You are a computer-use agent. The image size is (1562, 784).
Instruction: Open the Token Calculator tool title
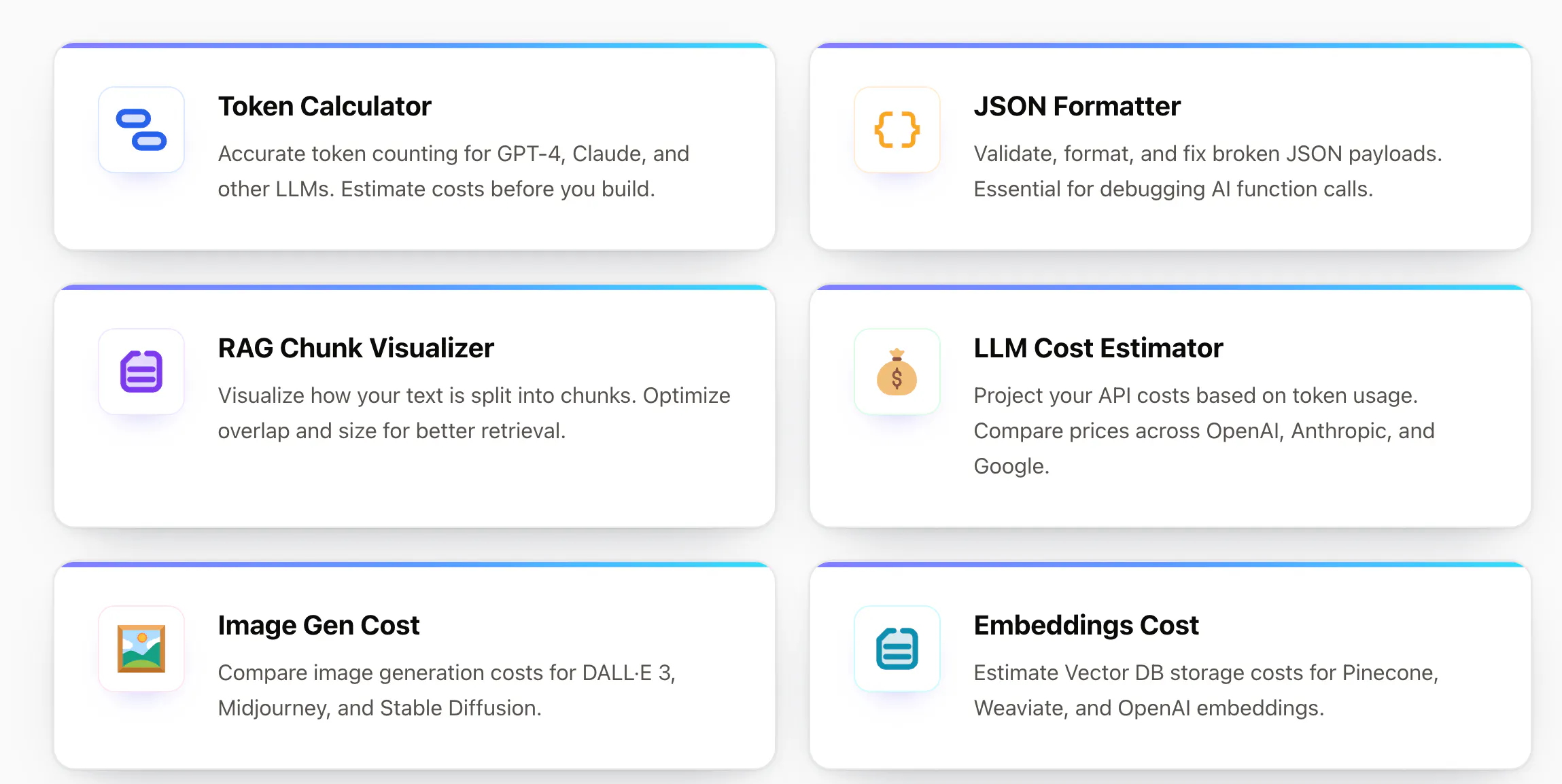click(x=325, y=106)
